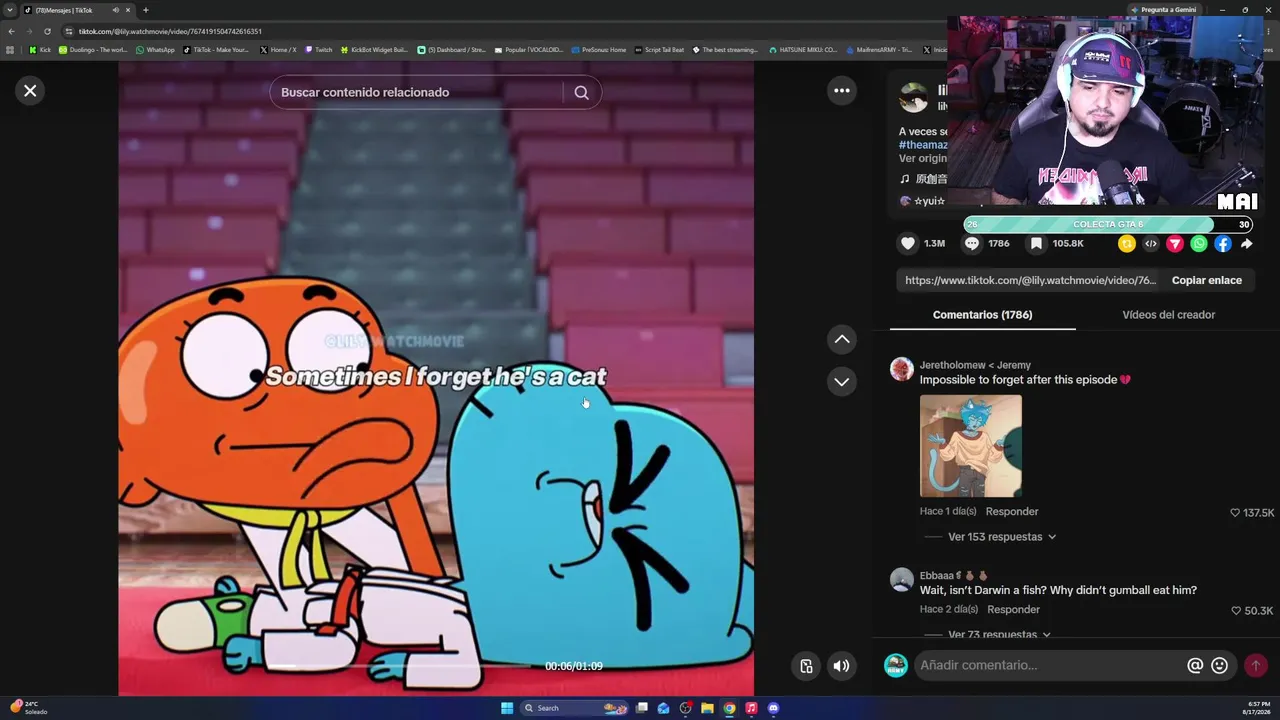The image size is (1280, 720).
Task: Open File Explorer from taskbar
Action: click(x=707, y=708)
